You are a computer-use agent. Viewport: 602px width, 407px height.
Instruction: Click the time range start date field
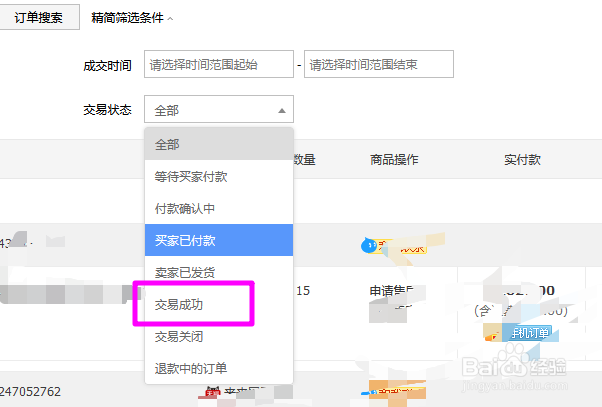(219, 64)
